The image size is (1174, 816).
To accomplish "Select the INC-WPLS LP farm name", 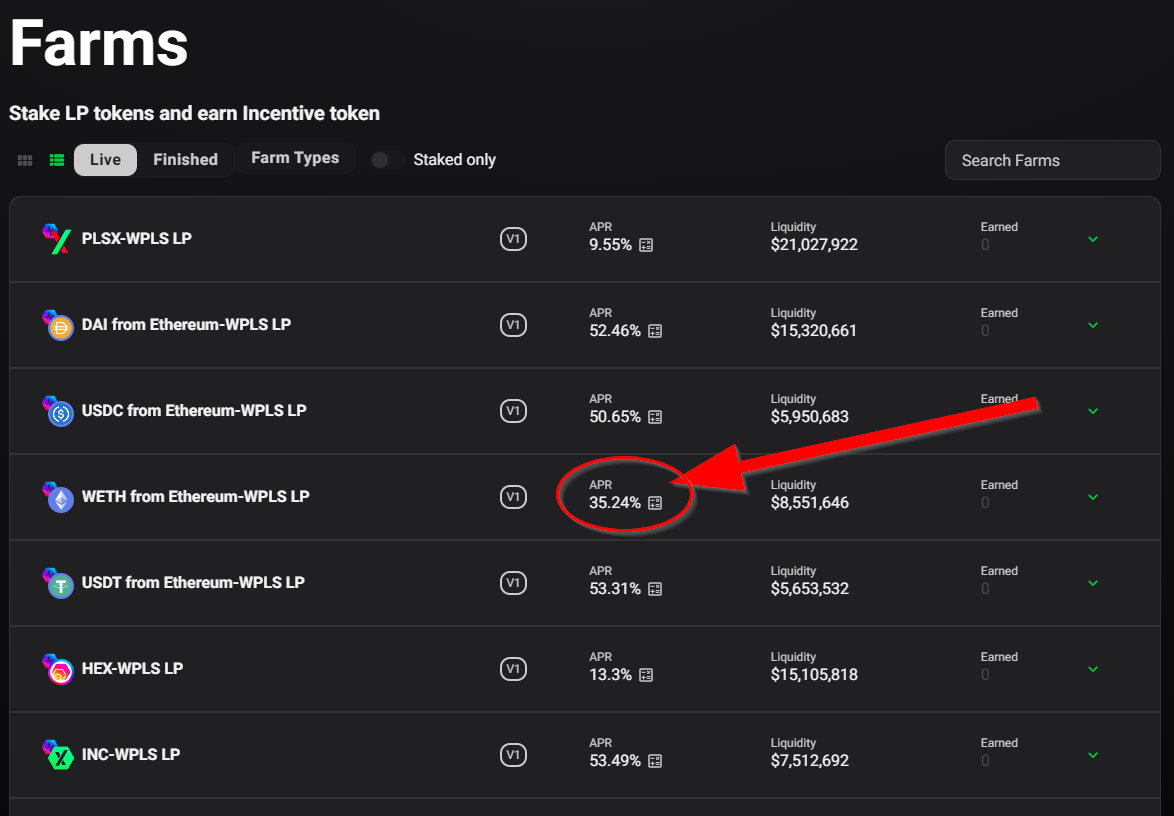I will pyautogui.click(x=130, y=755).
